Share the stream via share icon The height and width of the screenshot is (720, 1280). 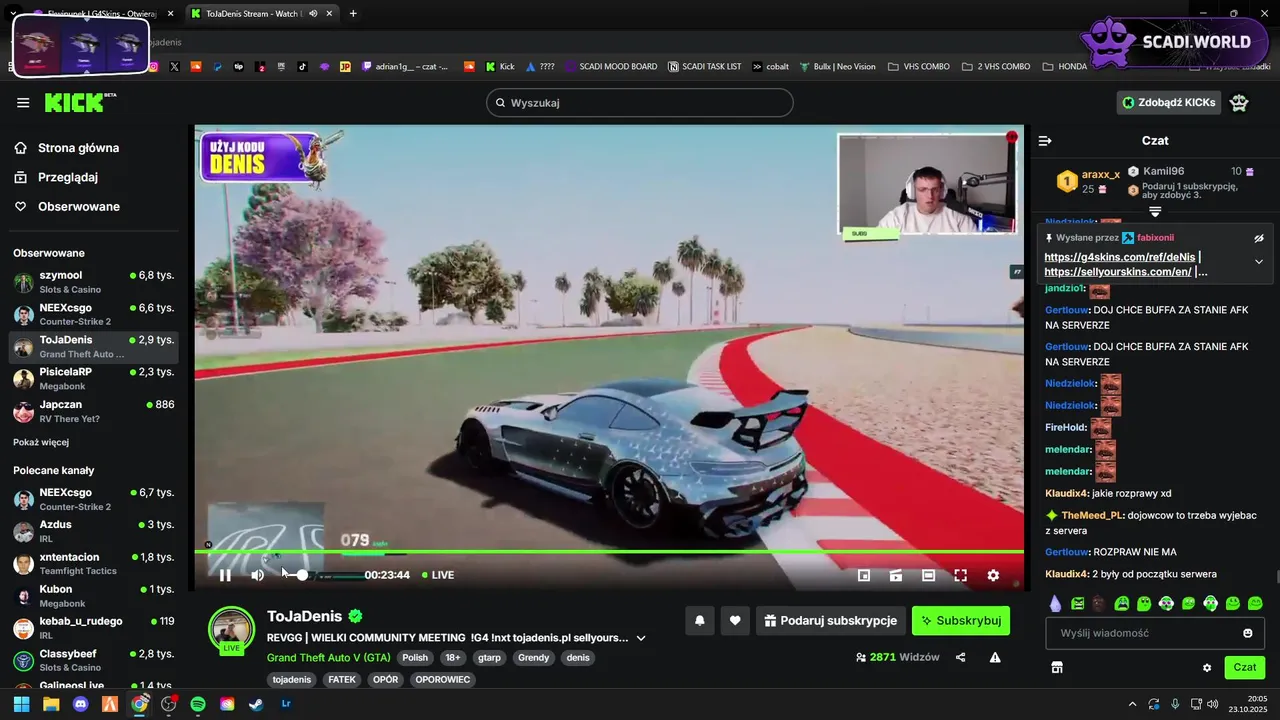click(961, 657)
